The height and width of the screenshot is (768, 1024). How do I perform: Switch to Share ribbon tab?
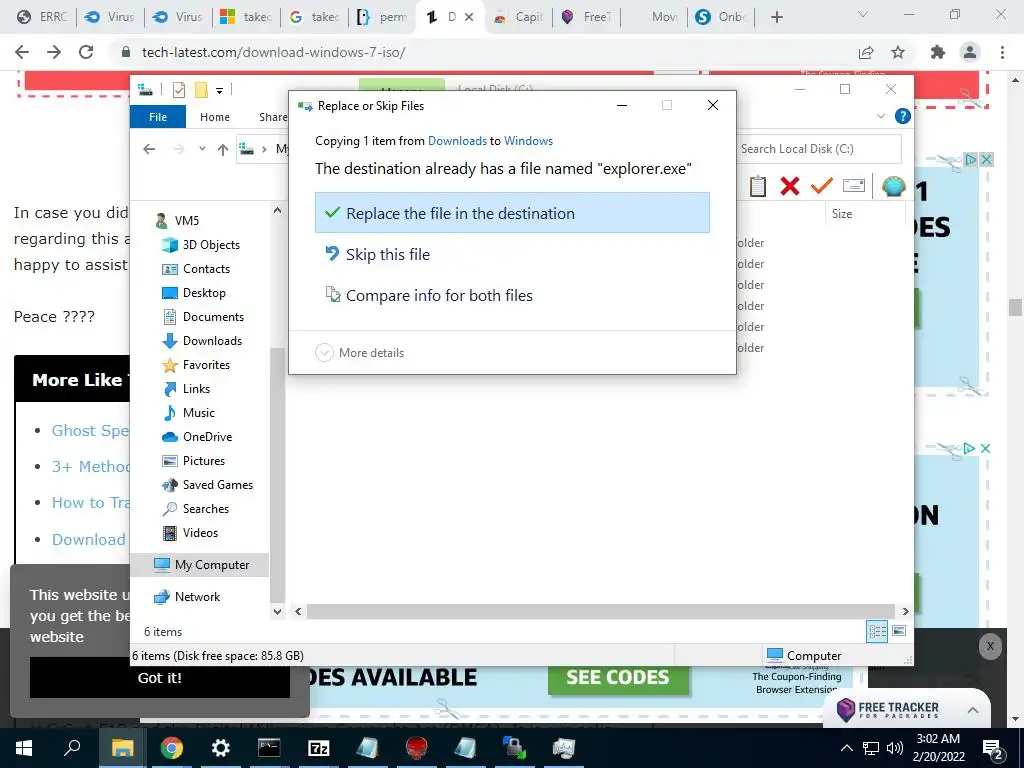272,117
